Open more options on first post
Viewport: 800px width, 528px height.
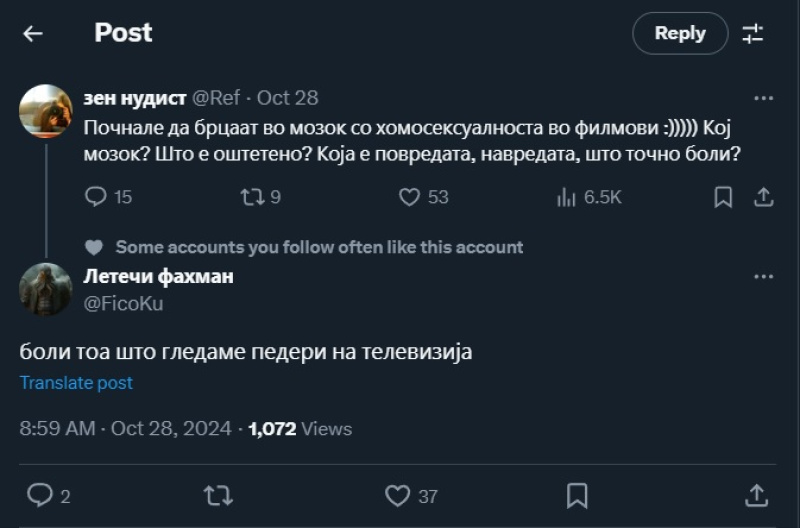point(763,98)
